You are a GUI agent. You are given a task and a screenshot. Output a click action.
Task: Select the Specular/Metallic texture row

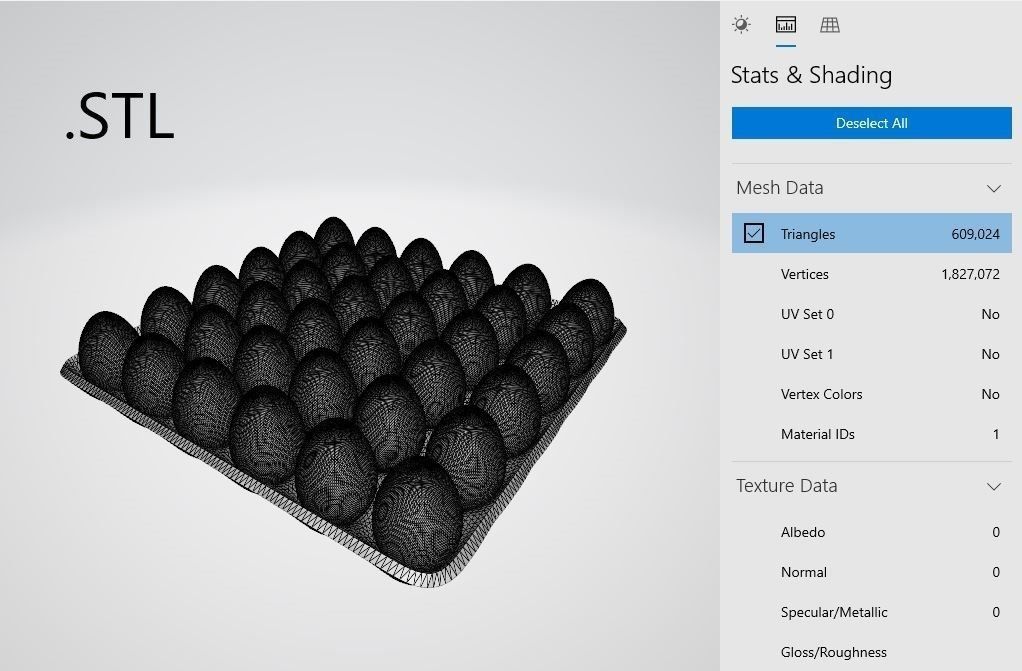pos(871,612)
